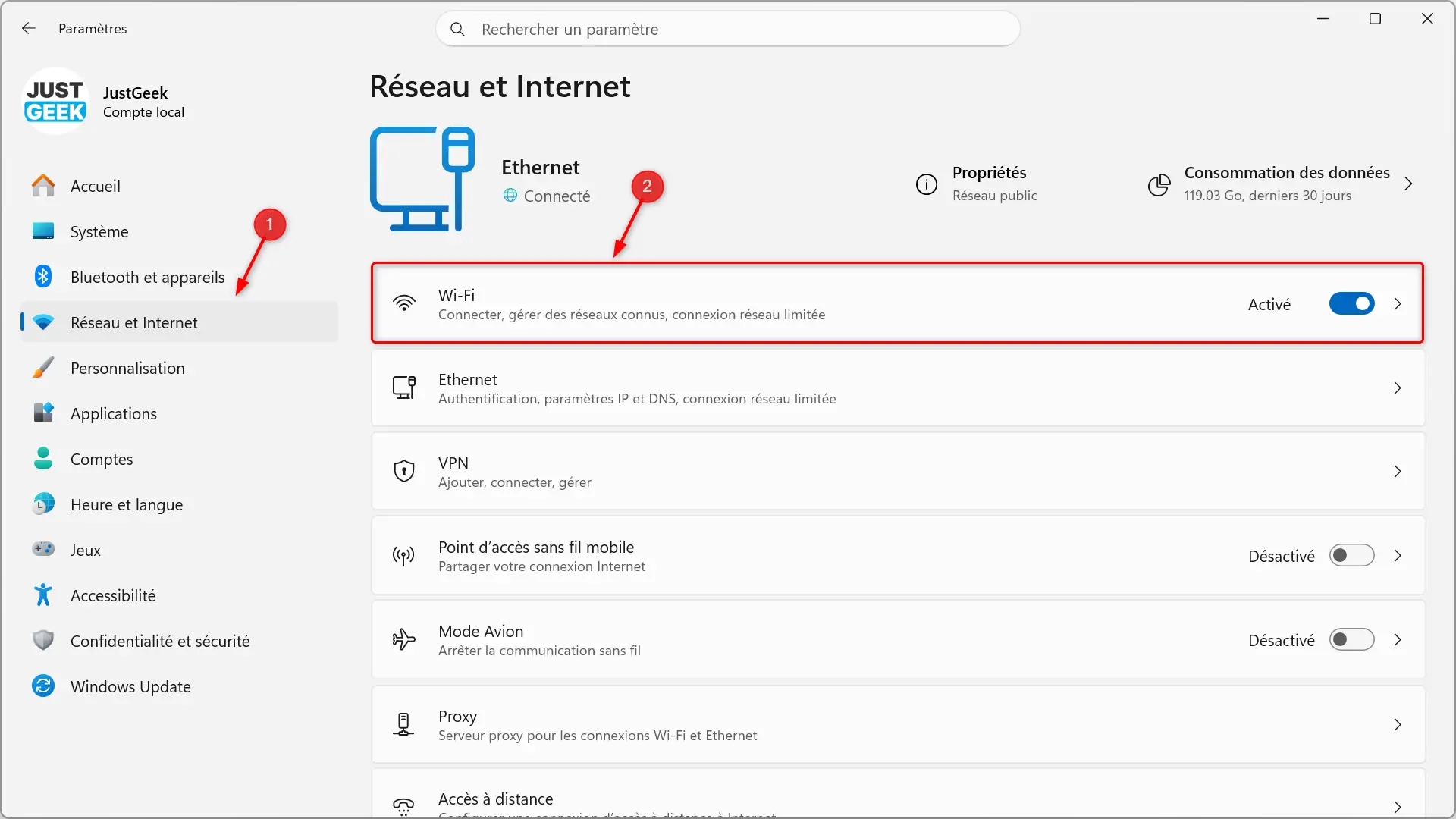Screen dimensions: 1456x819
Task: Click the back arrow icon
Action: coord(29,28)
